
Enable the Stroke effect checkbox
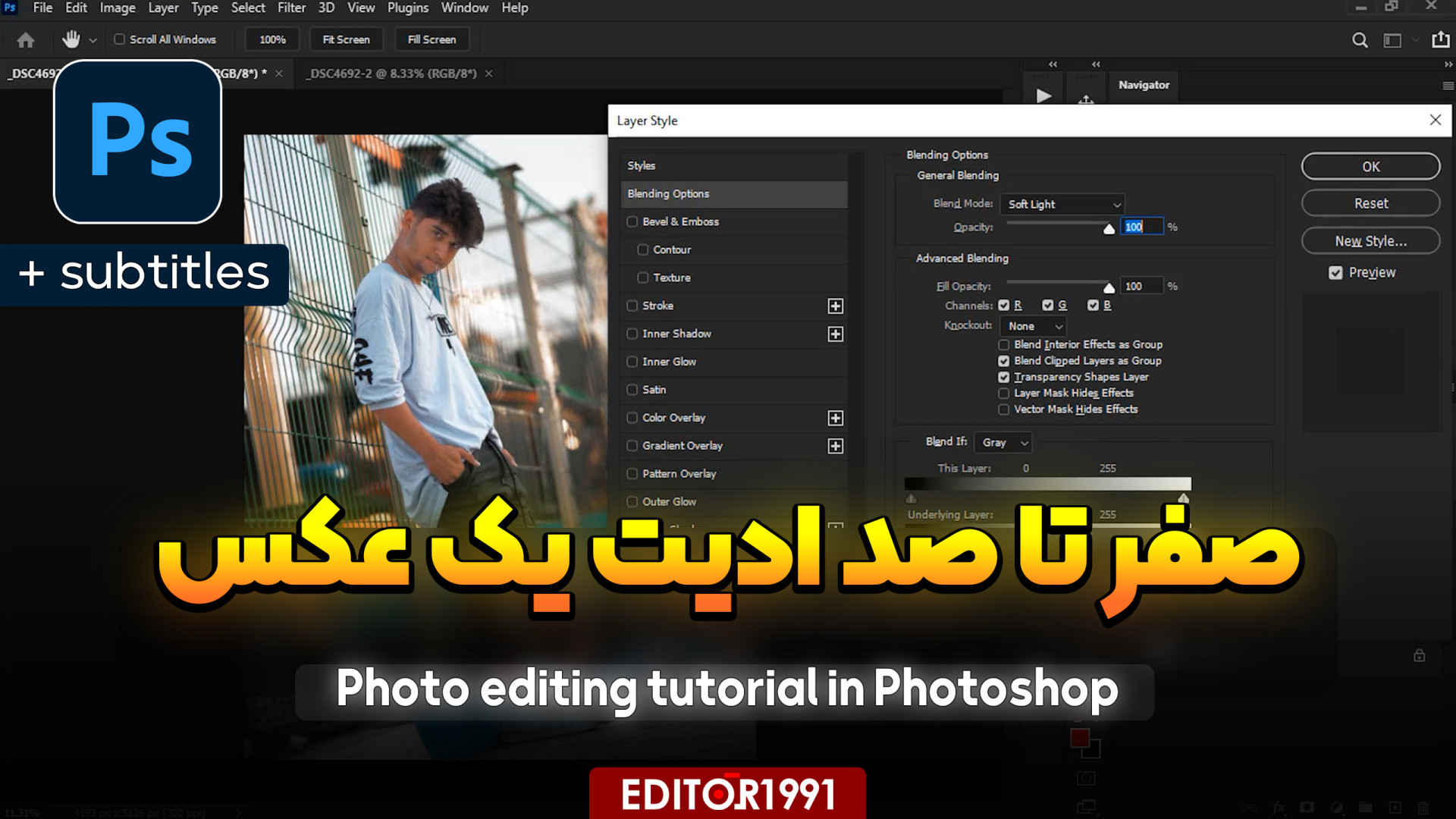632,306
